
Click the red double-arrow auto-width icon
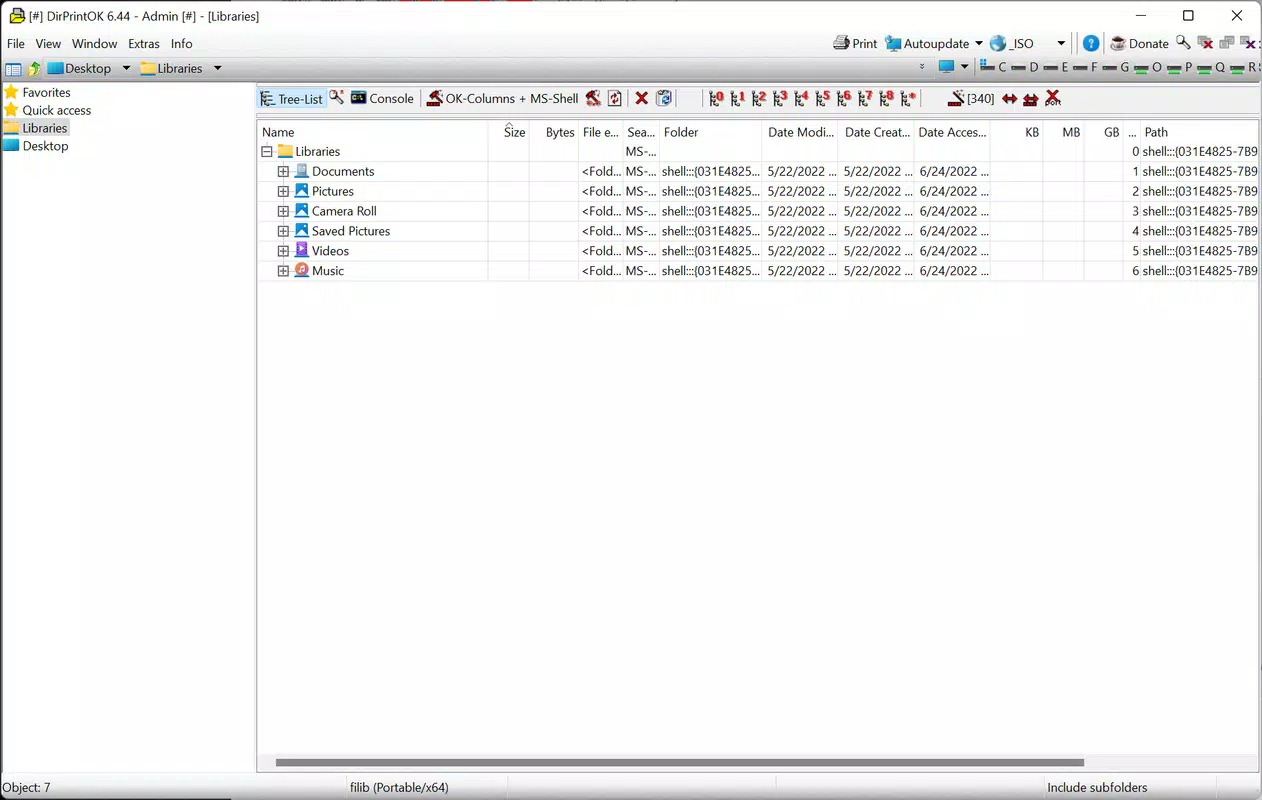tap(1009, 98)
